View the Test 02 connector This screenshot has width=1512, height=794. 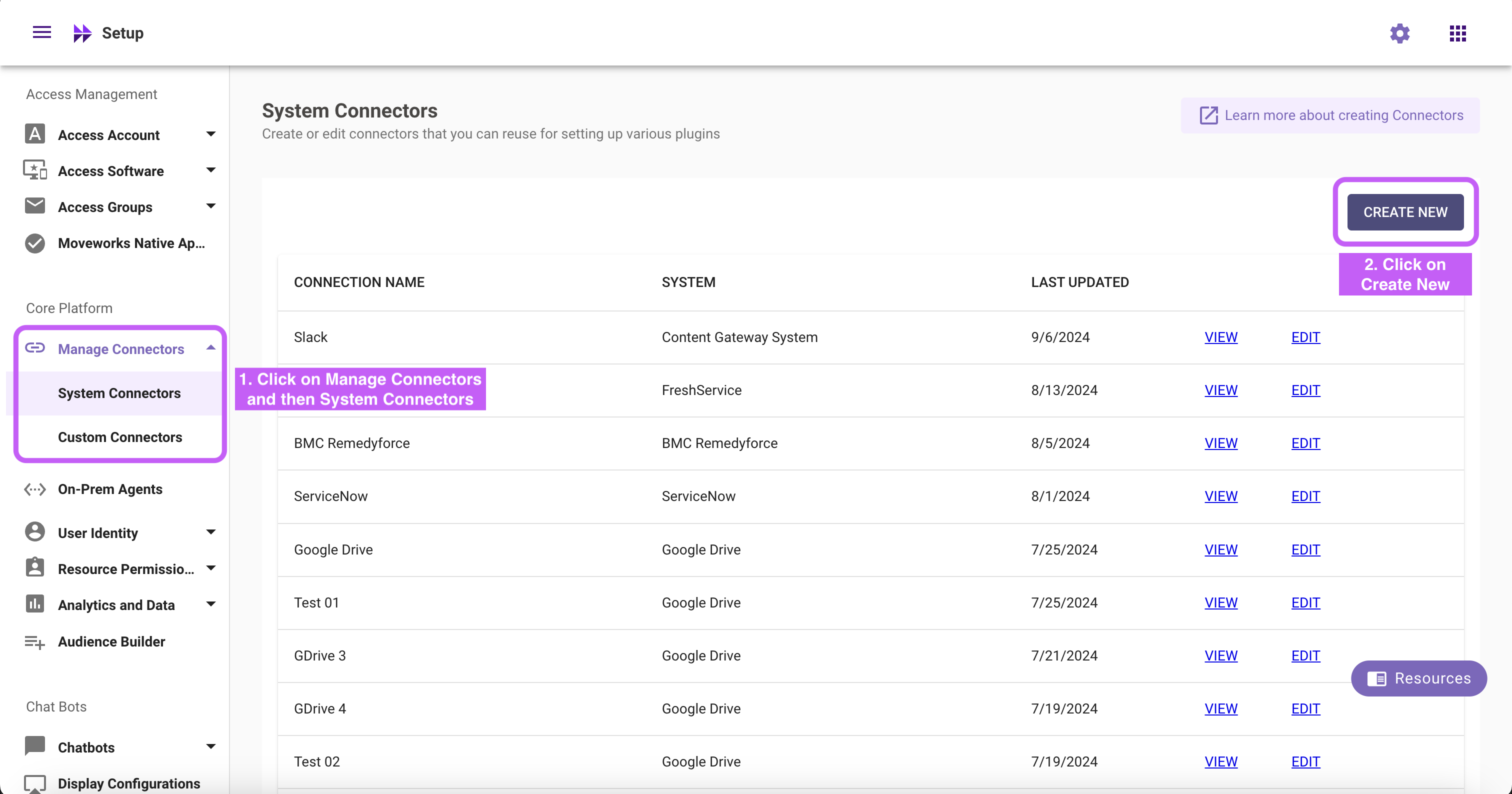coord(1221,761)
